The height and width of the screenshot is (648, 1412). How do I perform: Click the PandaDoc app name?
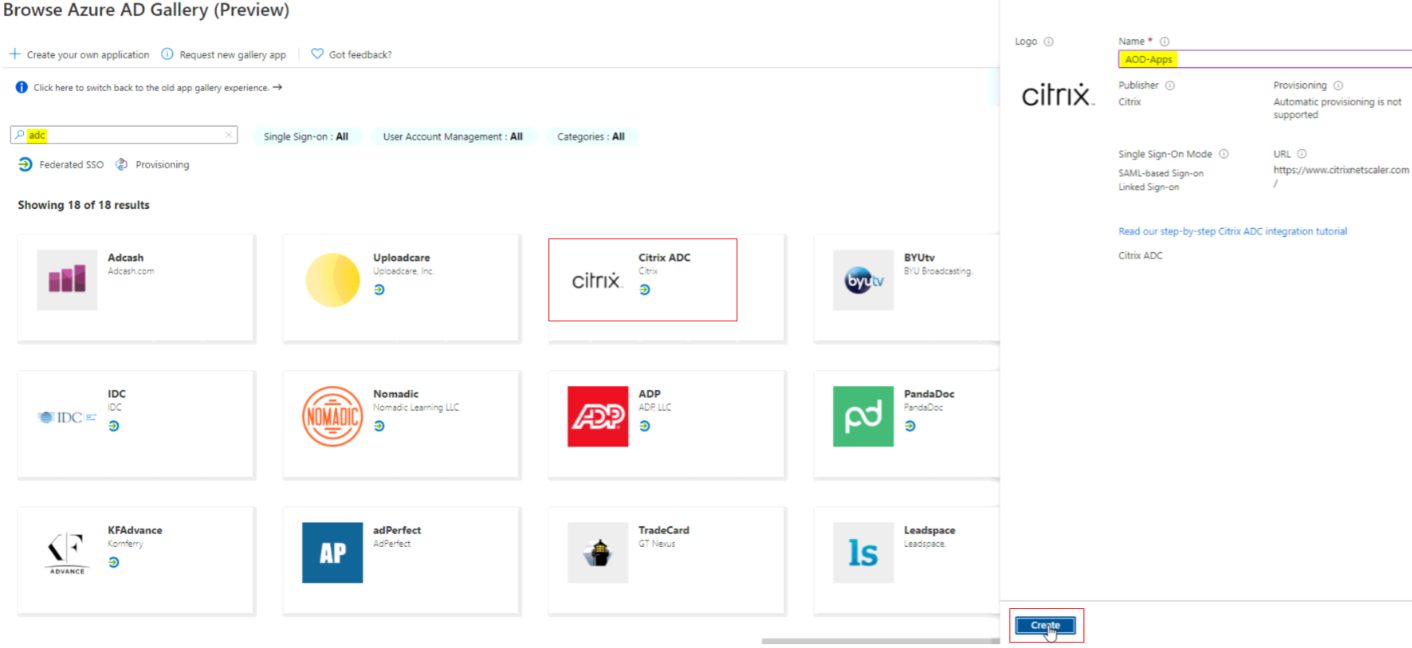point(929,394)
